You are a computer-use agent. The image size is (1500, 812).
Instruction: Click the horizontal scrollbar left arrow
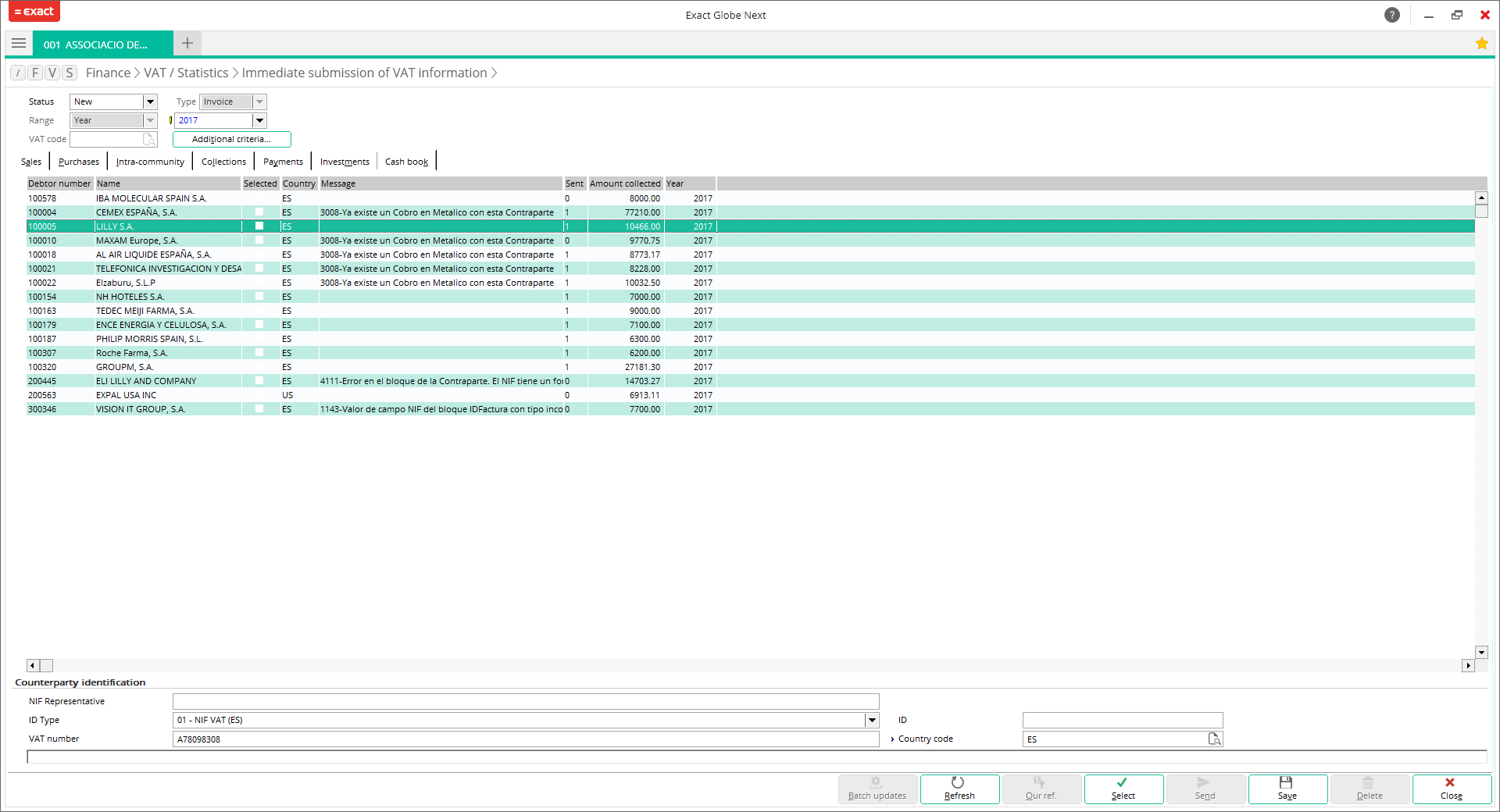click(33, 665)
